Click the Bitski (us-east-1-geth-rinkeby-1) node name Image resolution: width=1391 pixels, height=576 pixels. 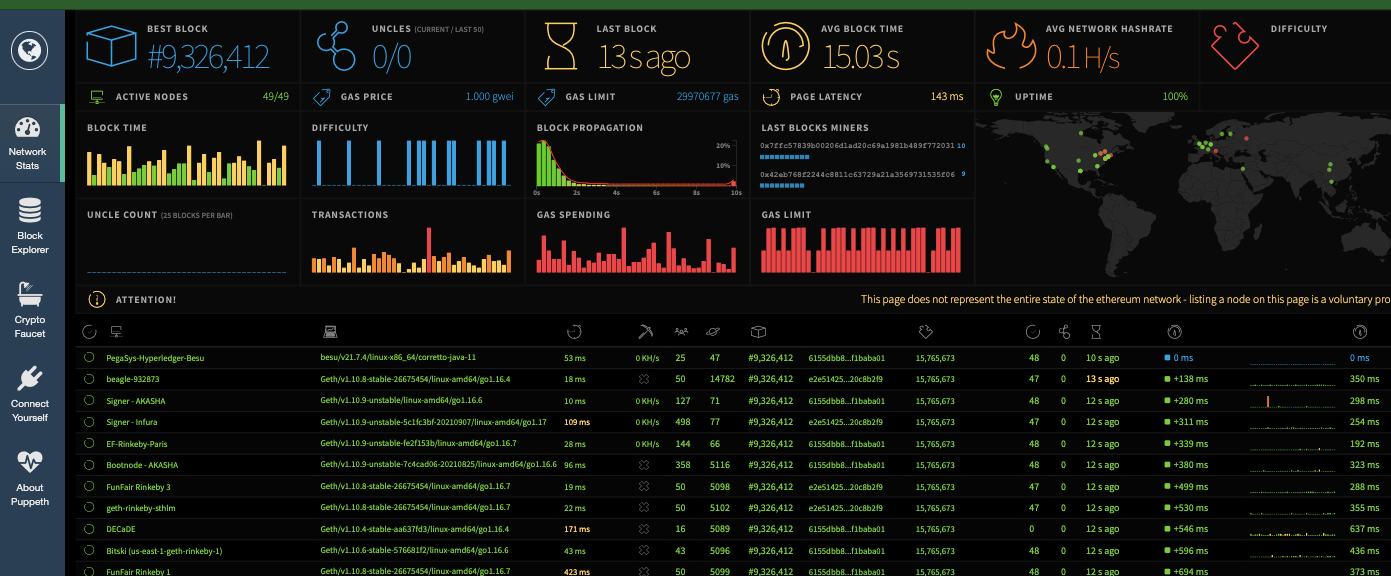coord(164,551)
